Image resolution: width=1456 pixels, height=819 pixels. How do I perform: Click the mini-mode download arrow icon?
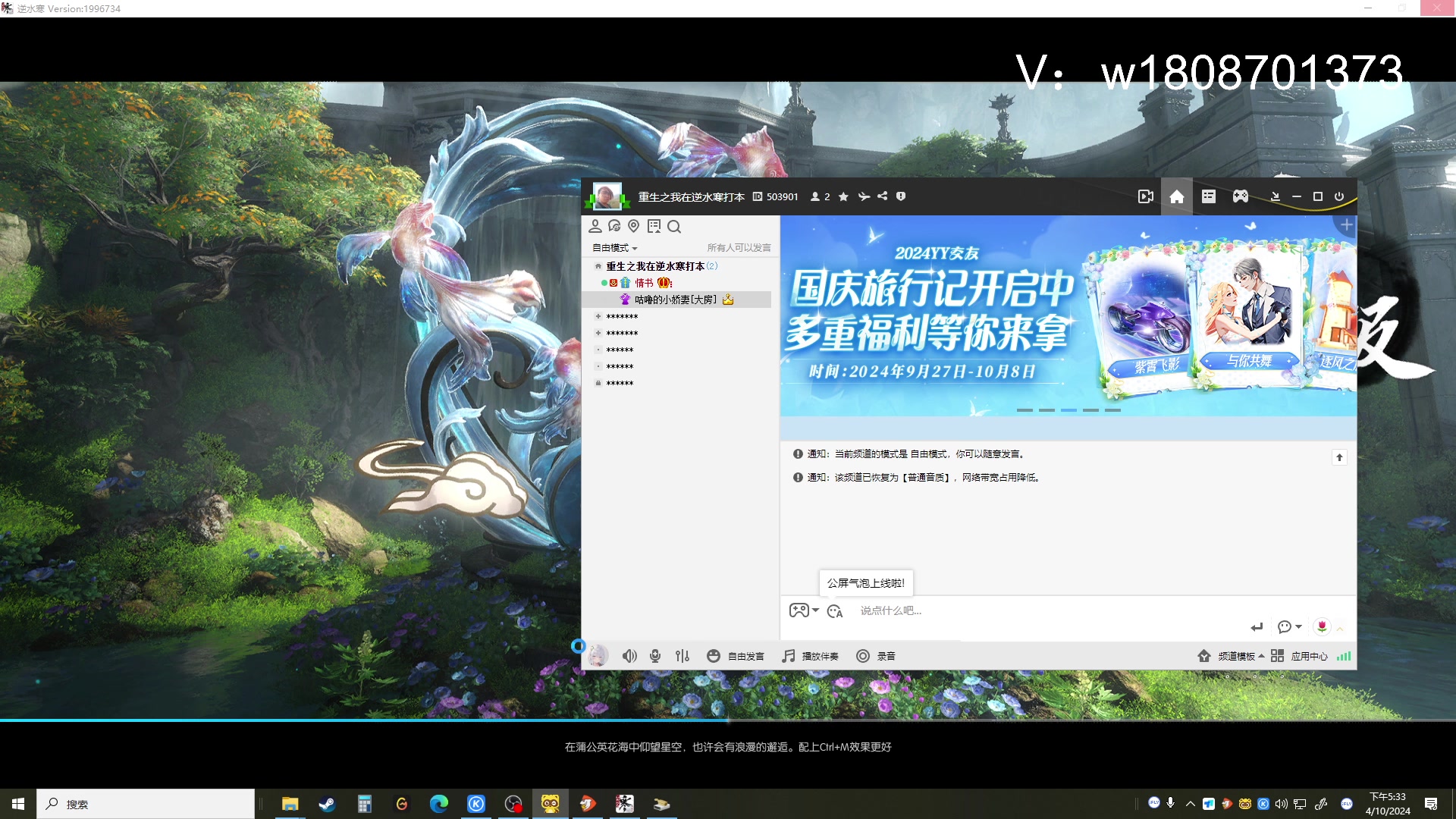pos(1275,196)
